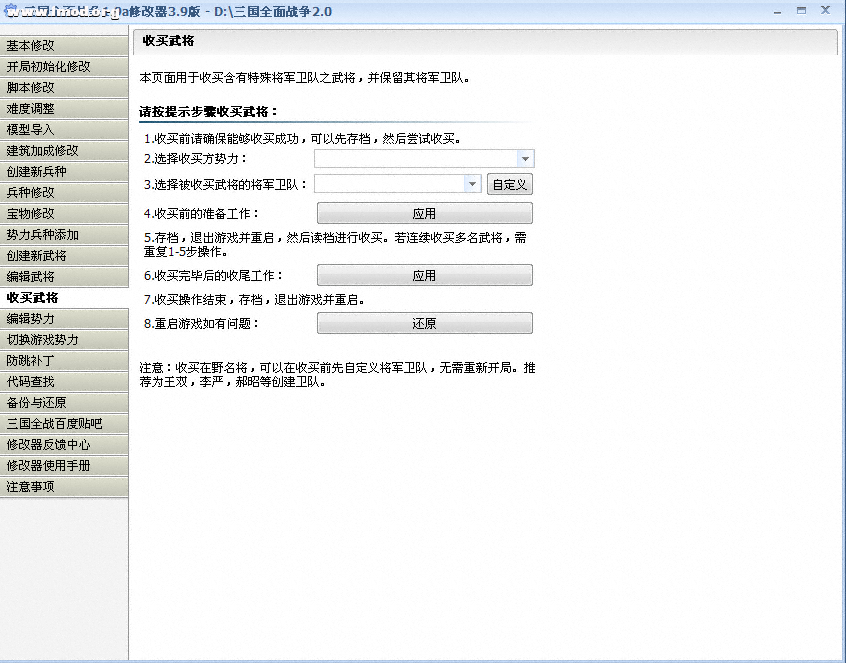The height and width of the screenshot is (663, 846).
Task: Click the 自定义 button
Action: pos(510,184)
